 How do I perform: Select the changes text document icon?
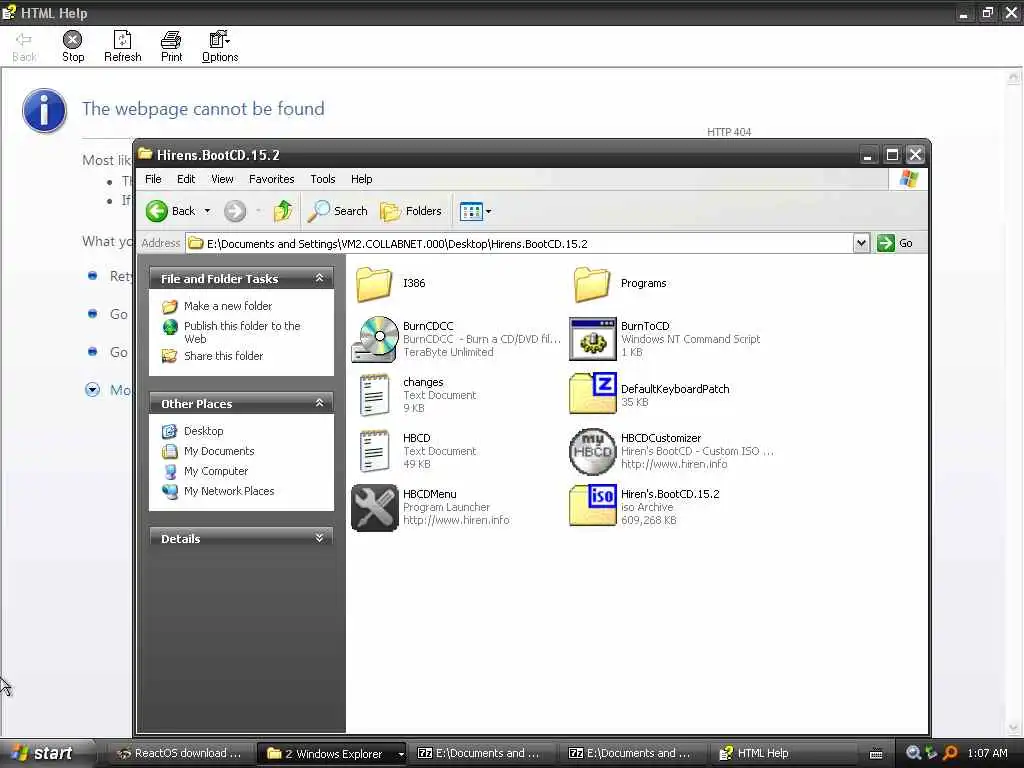[375, 394]
